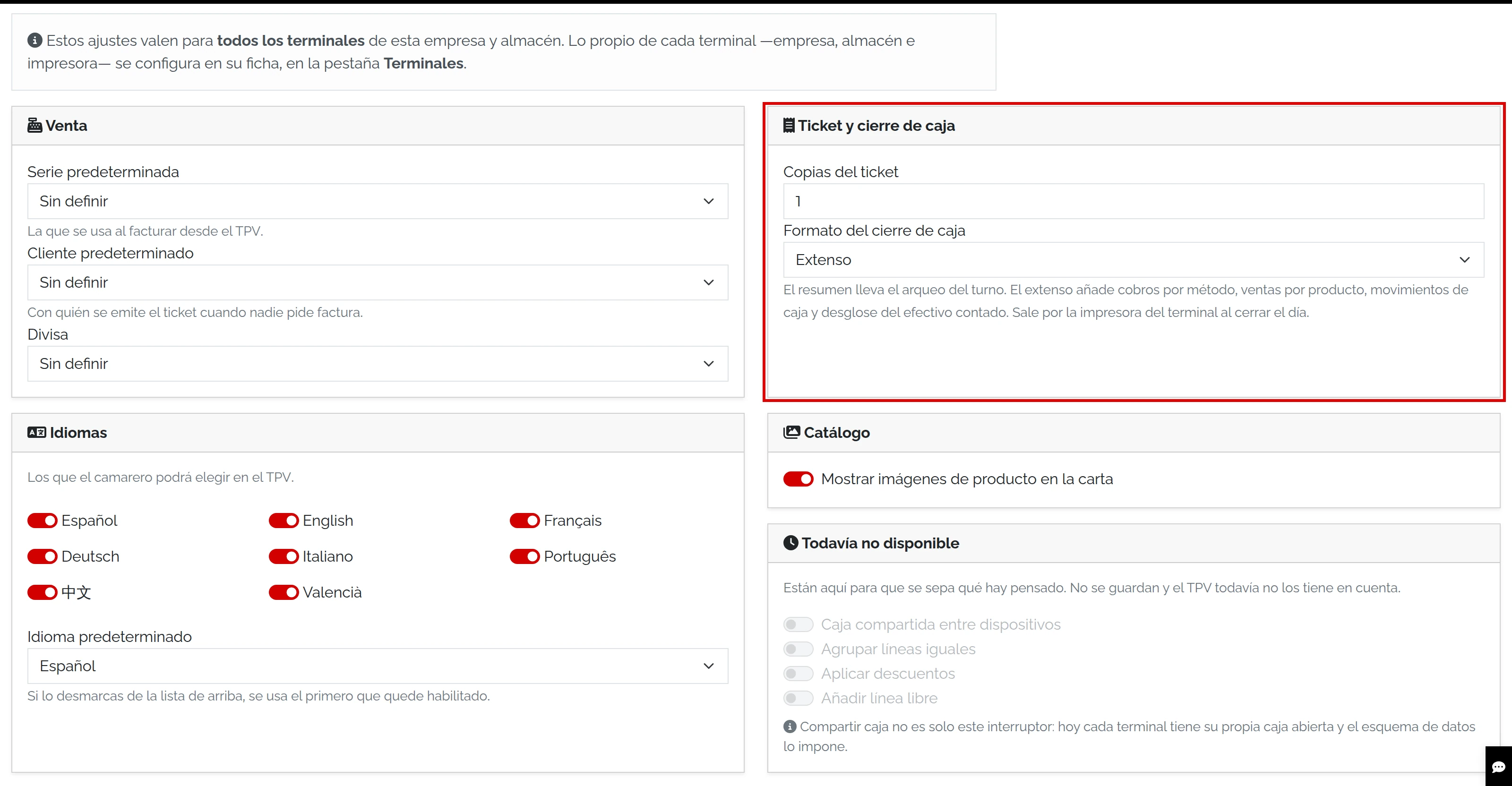1512x786 pixels.
Task: Click the hint La que se usa al facturar desde el TPV
Action: tap(145, 231)
